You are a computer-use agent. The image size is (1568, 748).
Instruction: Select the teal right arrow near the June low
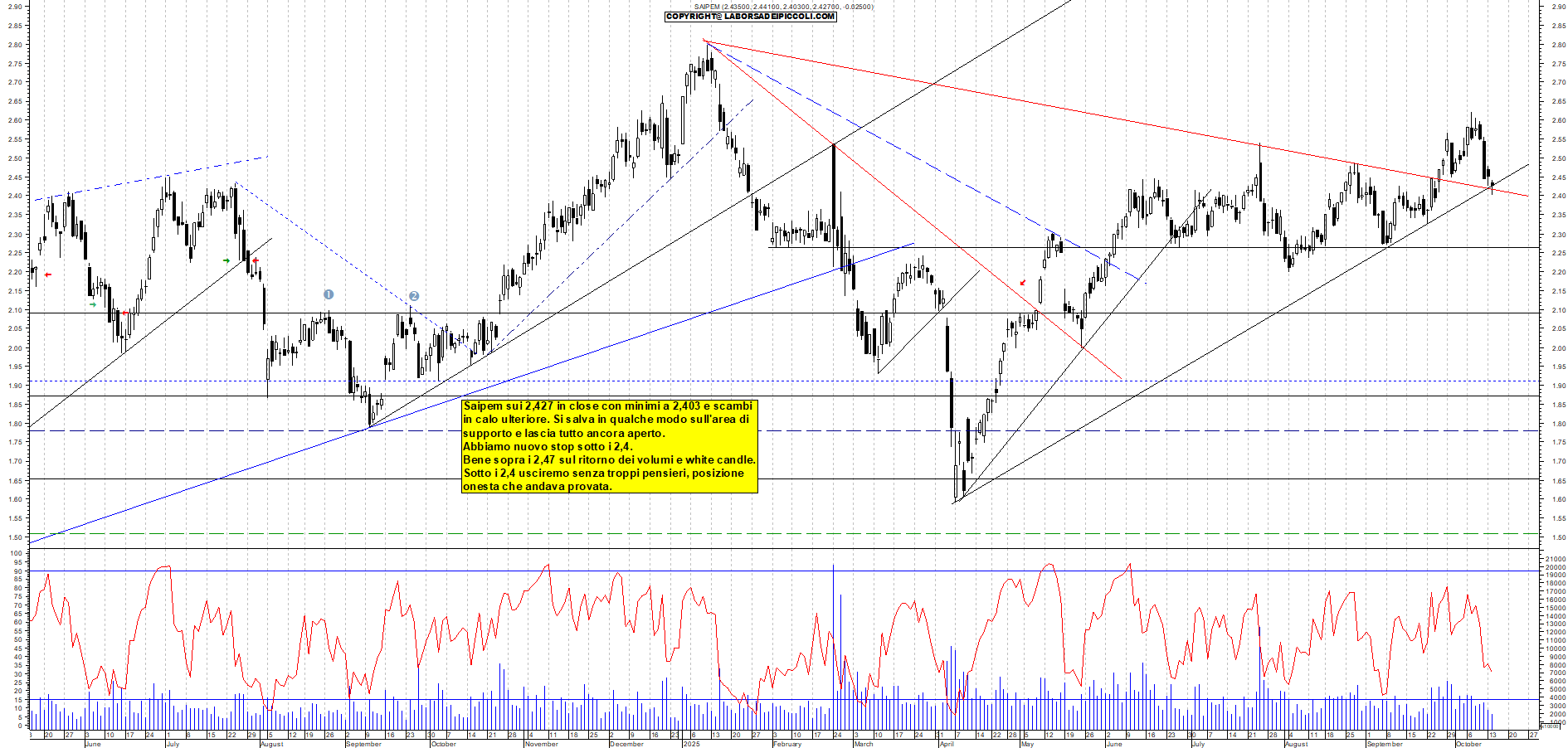[93, 304]
